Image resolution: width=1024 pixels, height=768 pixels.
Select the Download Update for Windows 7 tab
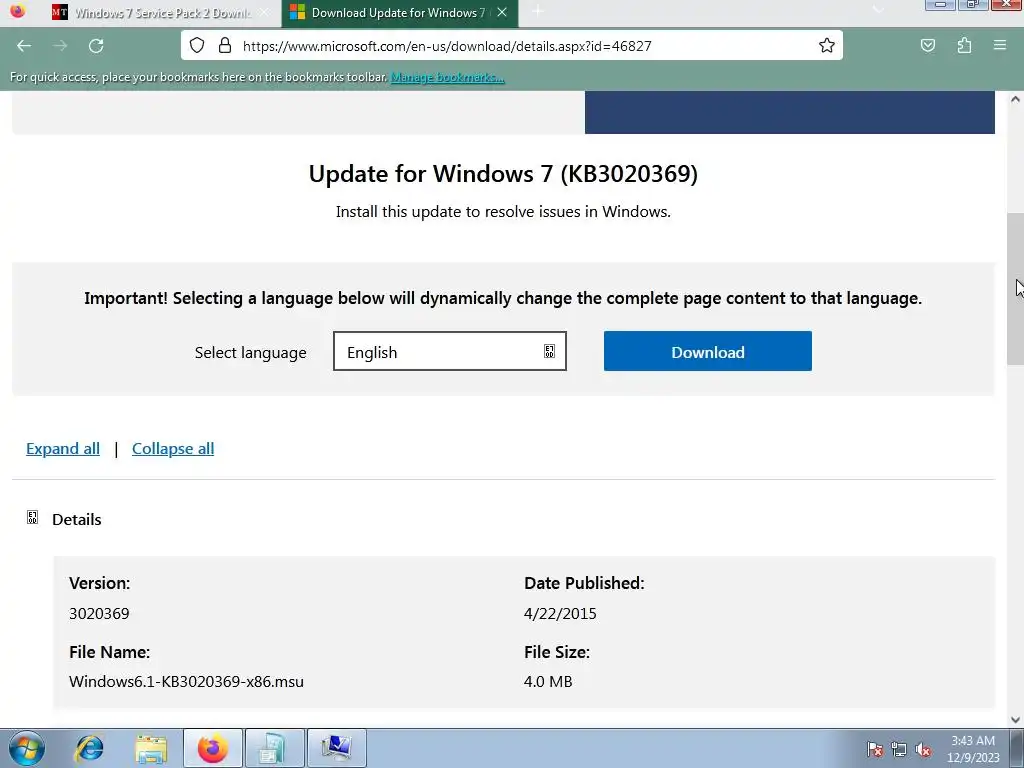tap(399, 13)
